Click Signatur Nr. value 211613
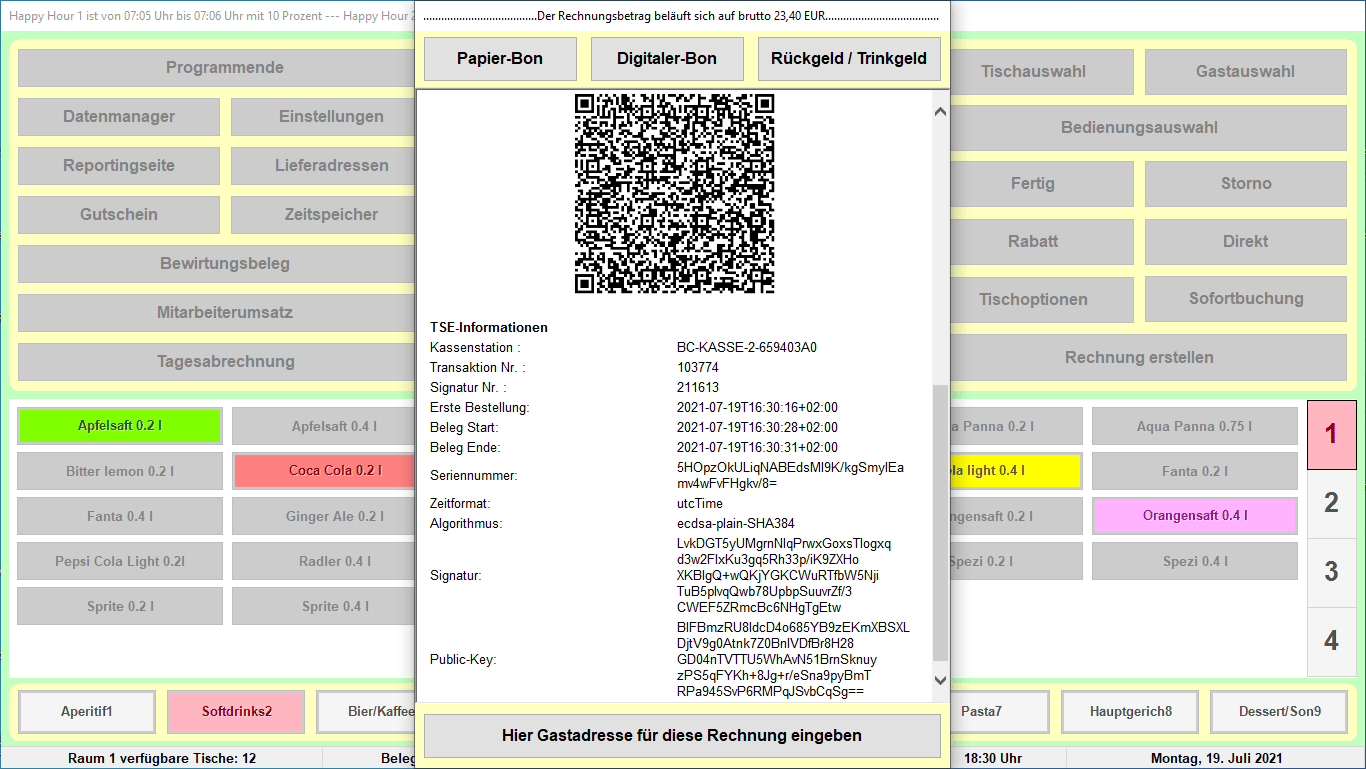The height and width of the screenshot is (769, 1366). [698, 388]
